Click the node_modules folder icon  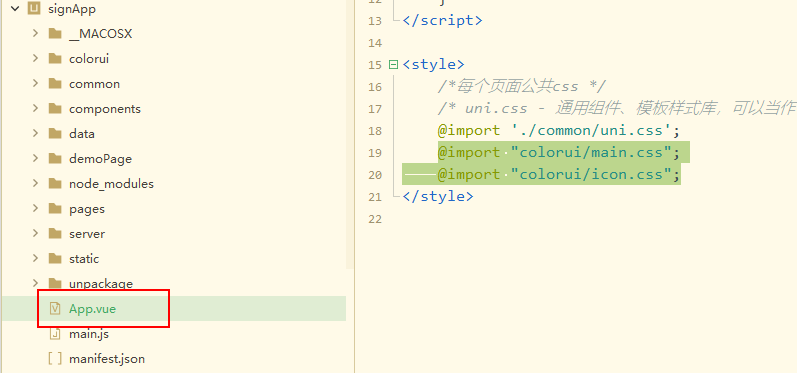[x=55, y=183]
